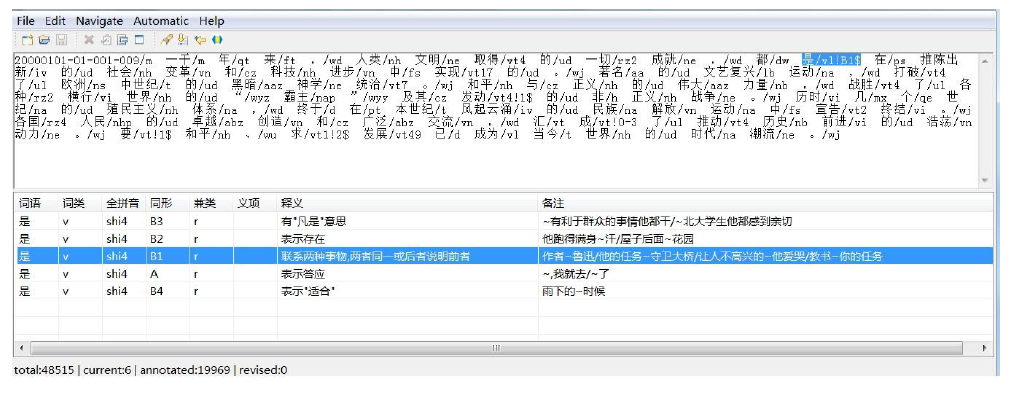Open the Automatic menu
This screenshot has height=398, width=1023.
coord(161,21)
